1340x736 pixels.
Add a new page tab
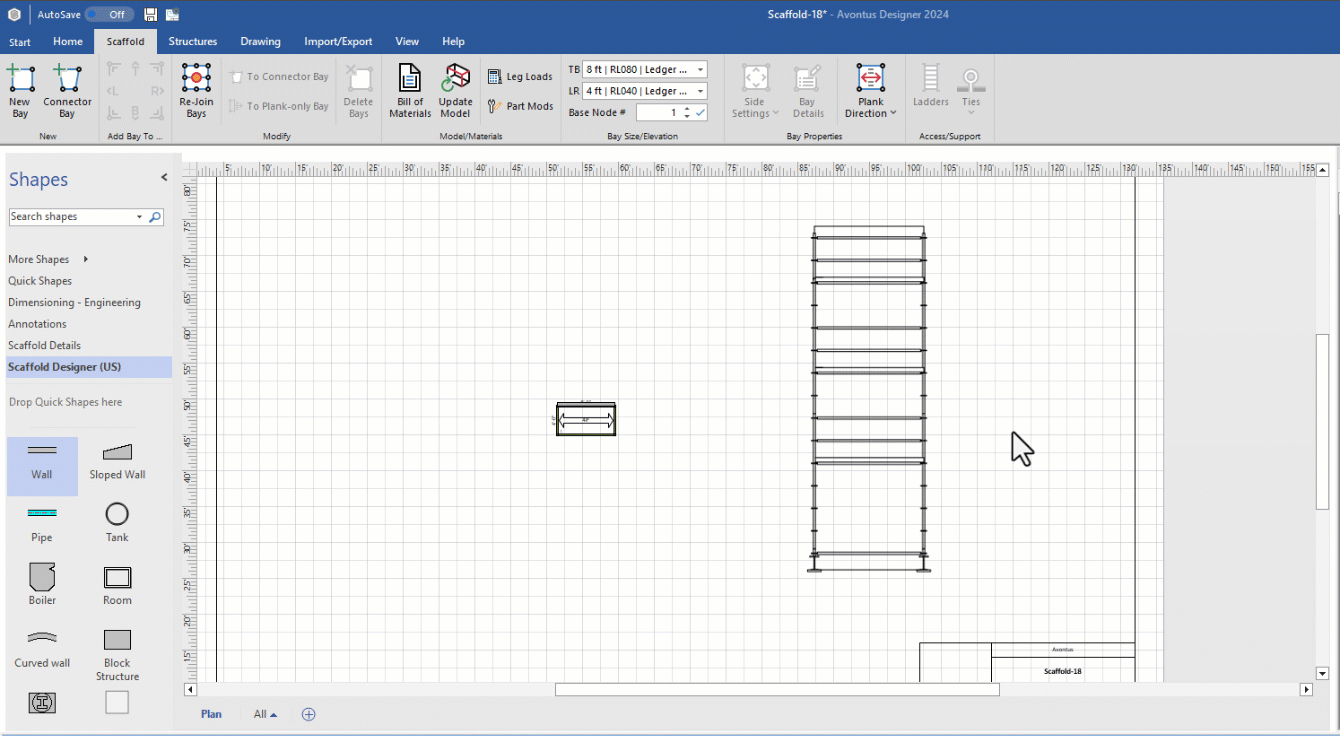click(309, 714)
